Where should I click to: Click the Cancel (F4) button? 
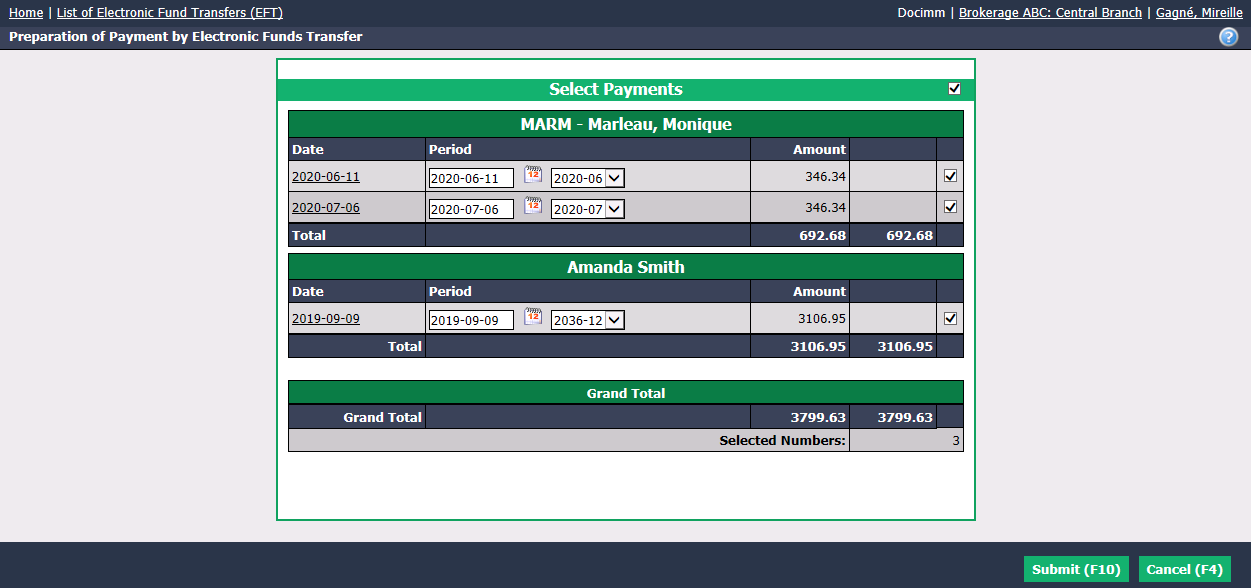tap(1184, 569)
